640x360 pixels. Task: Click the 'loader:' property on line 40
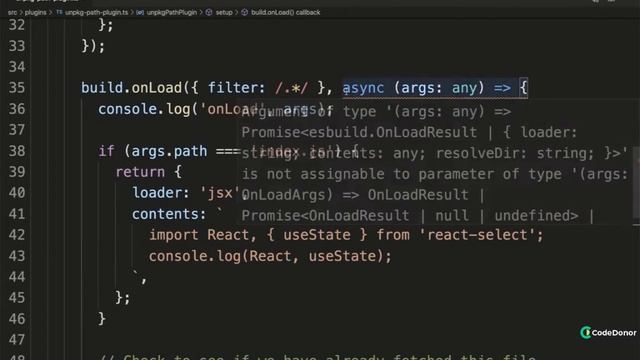pyautogui.click(x=161, y=193)
